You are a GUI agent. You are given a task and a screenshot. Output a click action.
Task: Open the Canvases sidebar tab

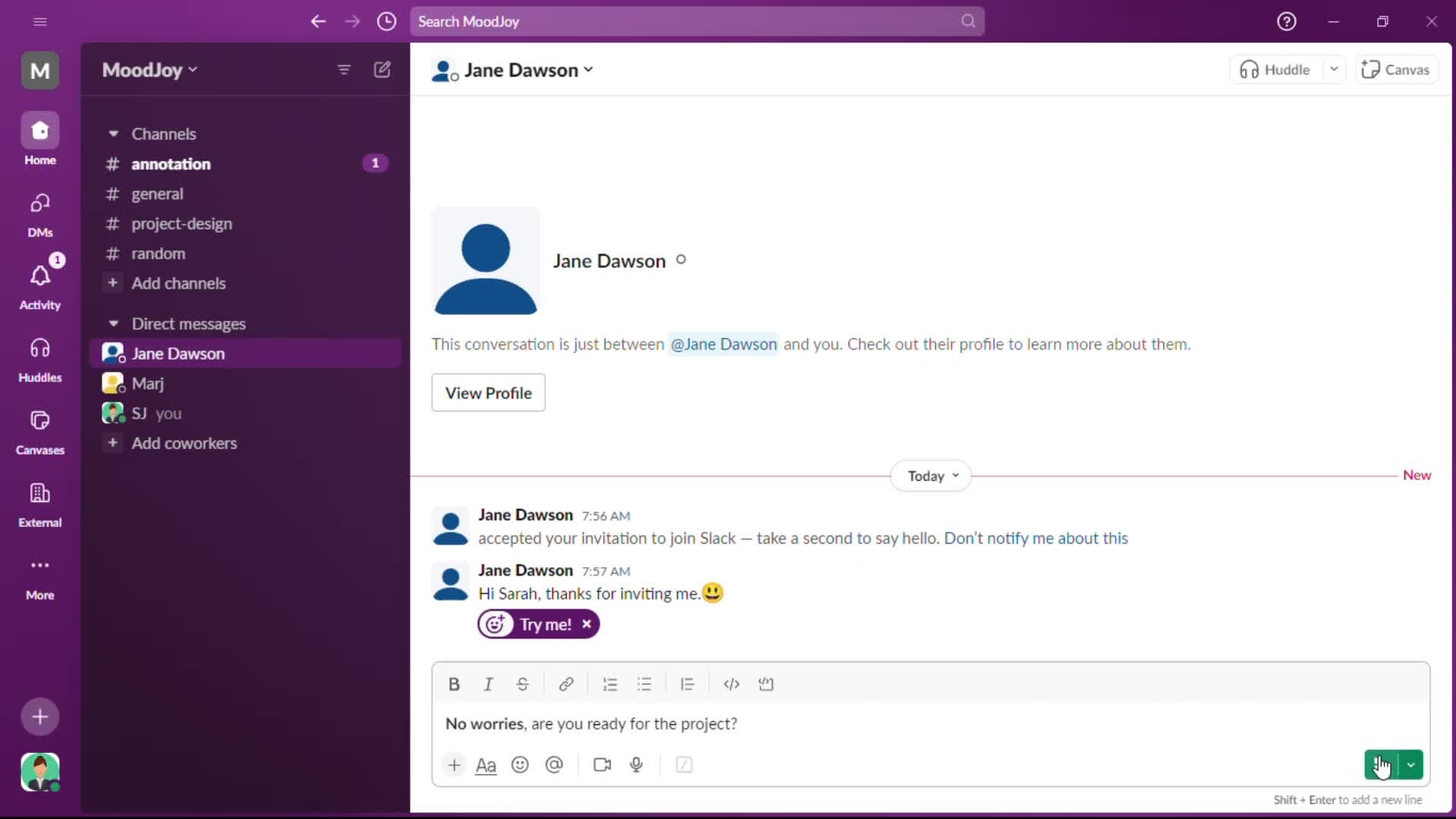[x=40, y=432]
